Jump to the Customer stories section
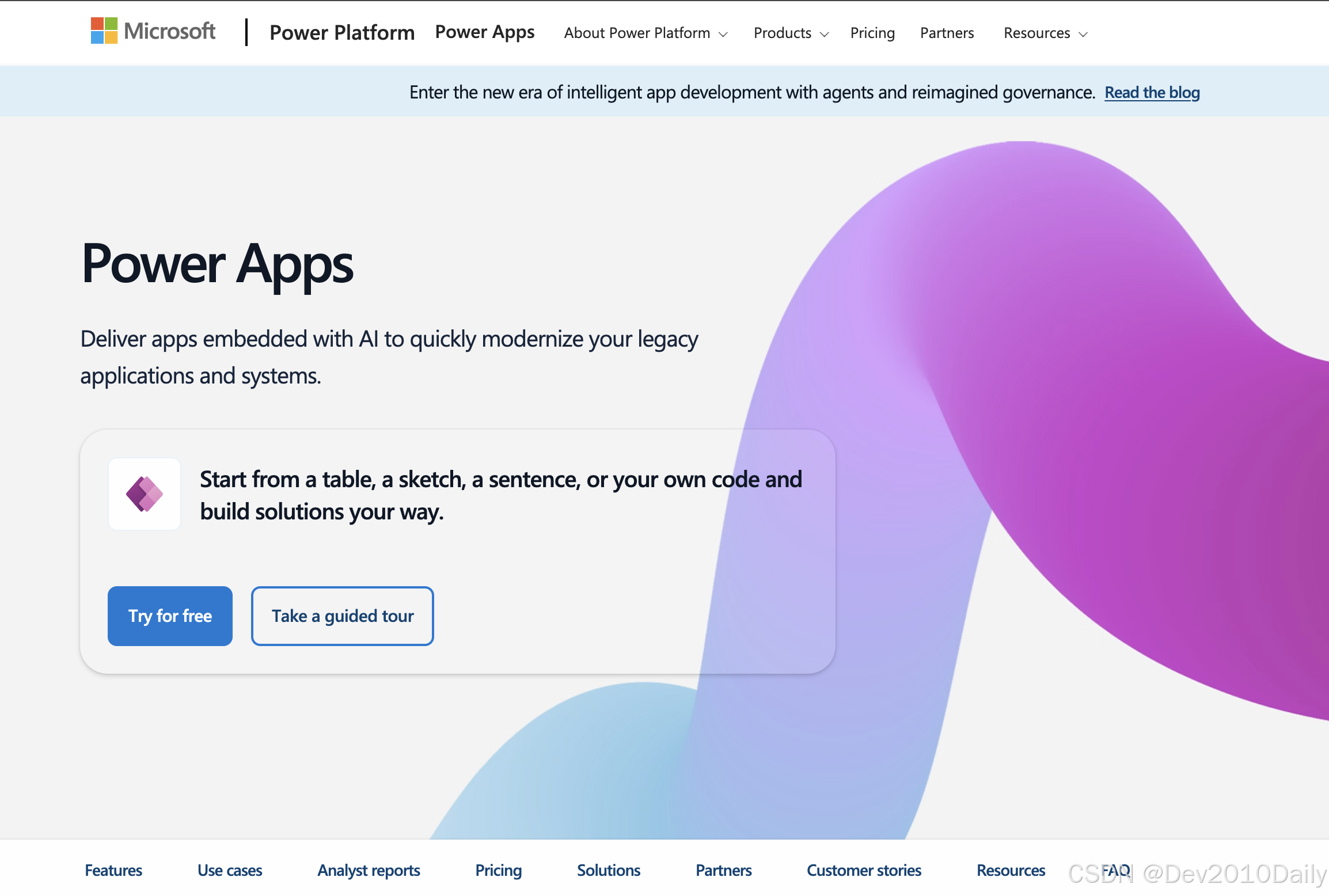1329x896 pixels. pyautogui.click(x=864, y=870)
